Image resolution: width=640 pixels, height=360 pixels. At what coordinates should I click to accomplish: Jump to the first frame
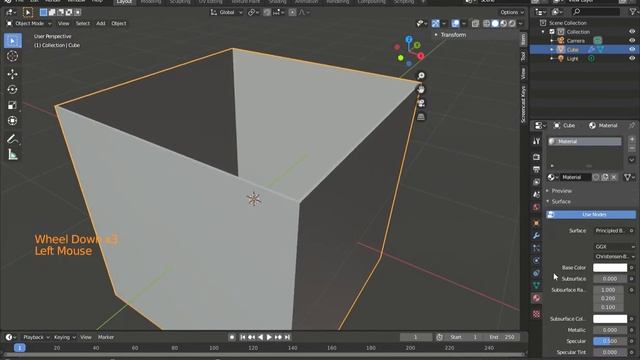242,337
